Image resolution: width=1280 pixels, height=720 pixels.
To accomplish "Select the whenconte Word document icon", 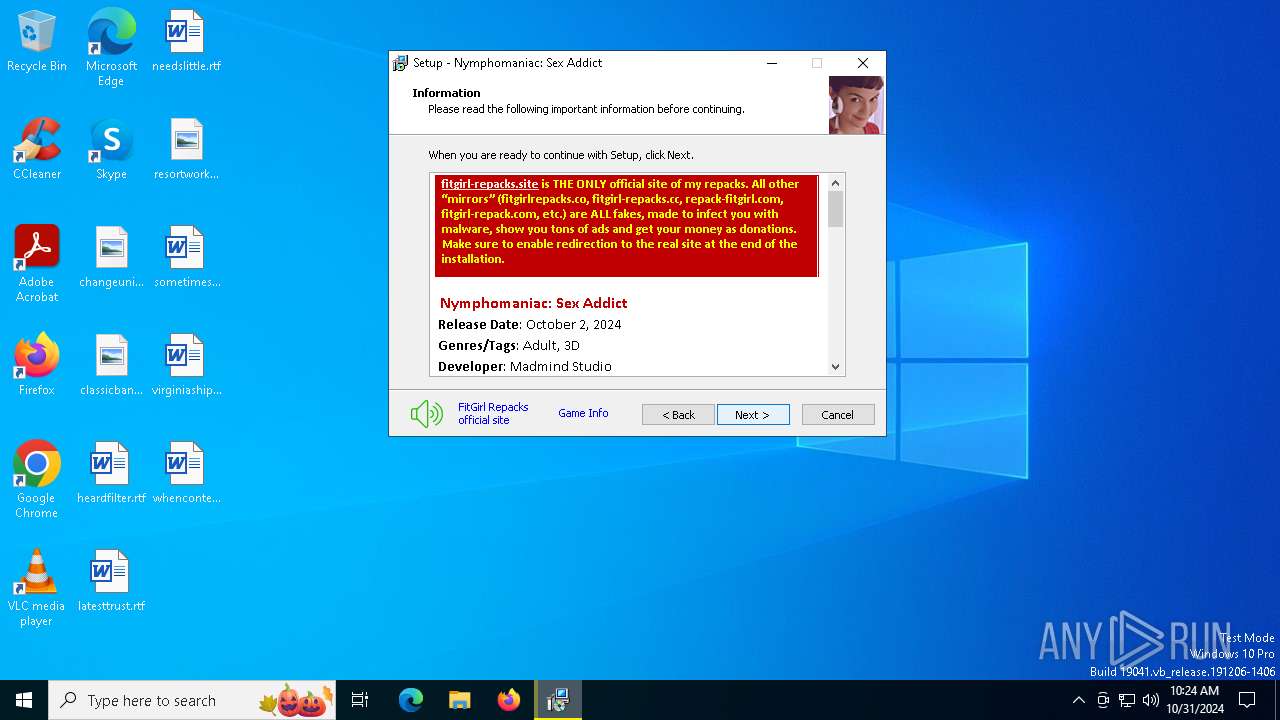I will coord(186,474).
